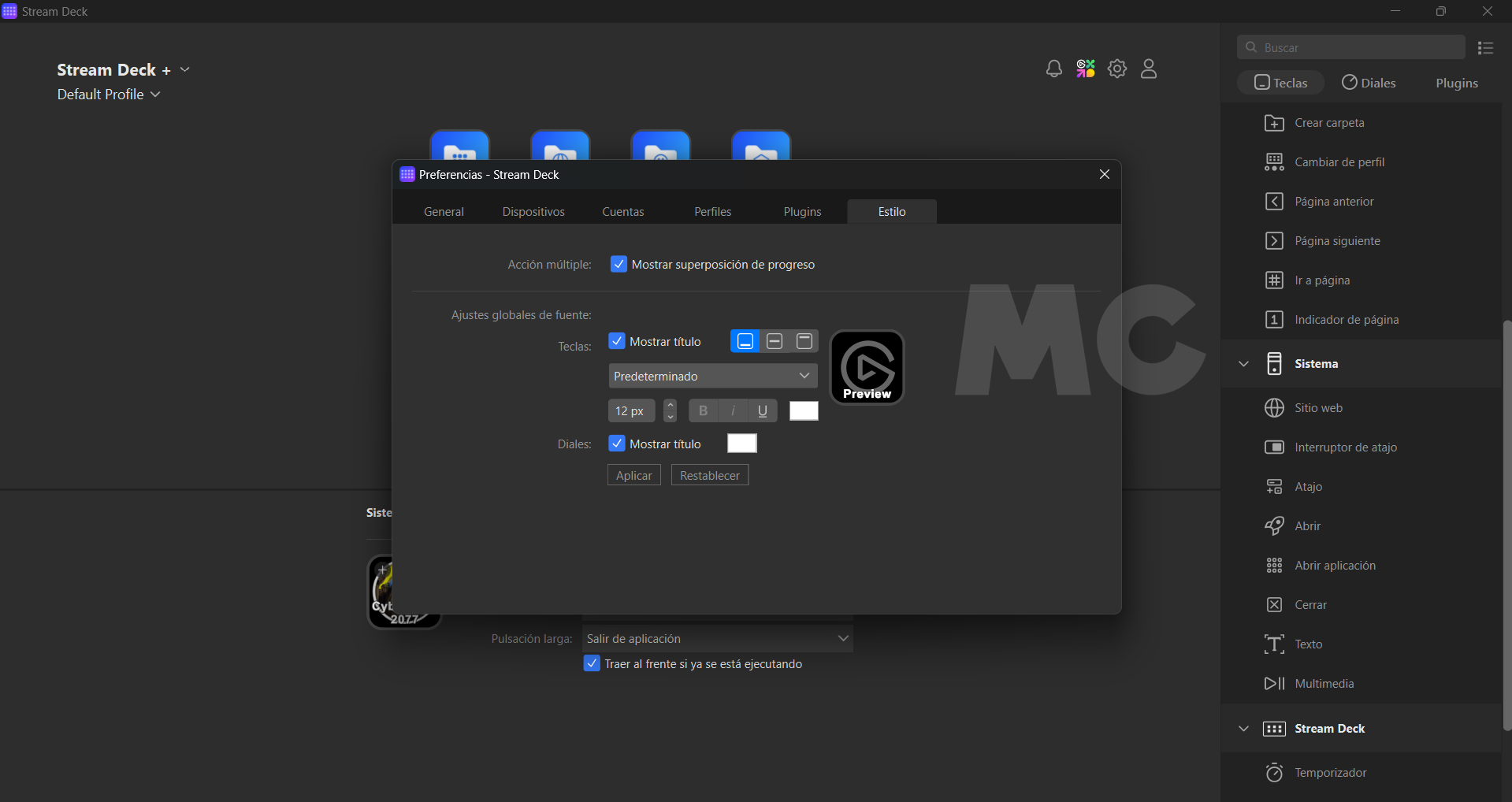Viewport: 1512px width, 802px height.
Task: Select bottom title alignment icon
Action: click(x=745, y=341)
